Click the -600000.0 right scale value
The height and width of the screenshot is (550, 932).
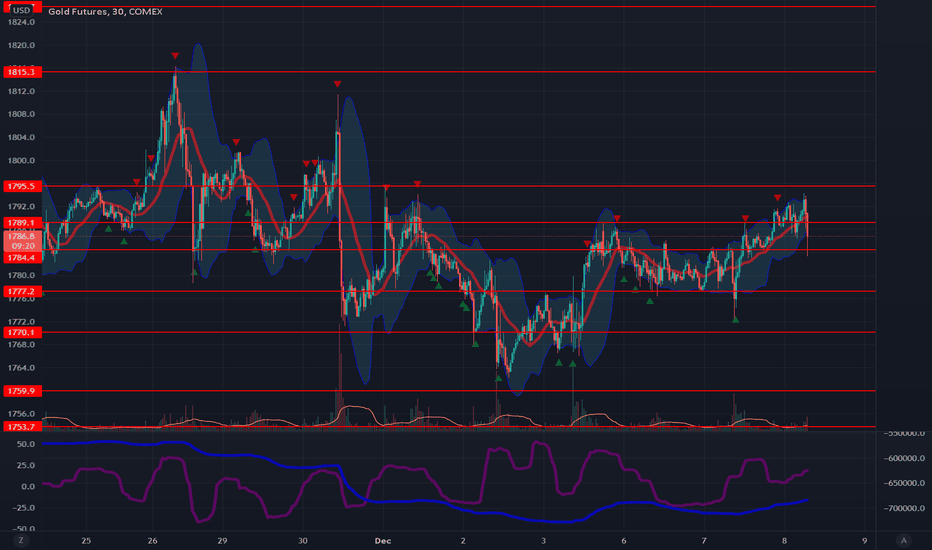point(903,458)
